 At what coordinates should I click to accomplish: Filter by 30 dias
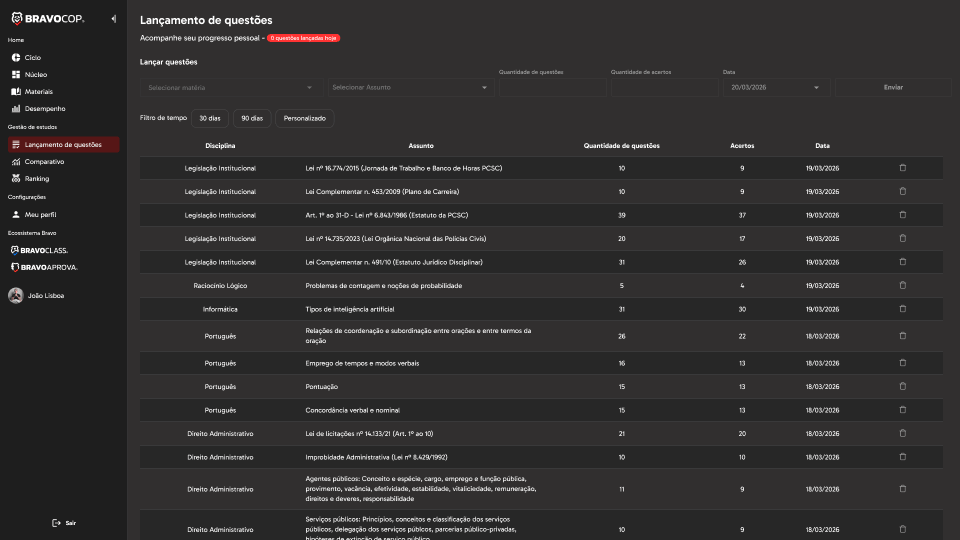point(210,118)
